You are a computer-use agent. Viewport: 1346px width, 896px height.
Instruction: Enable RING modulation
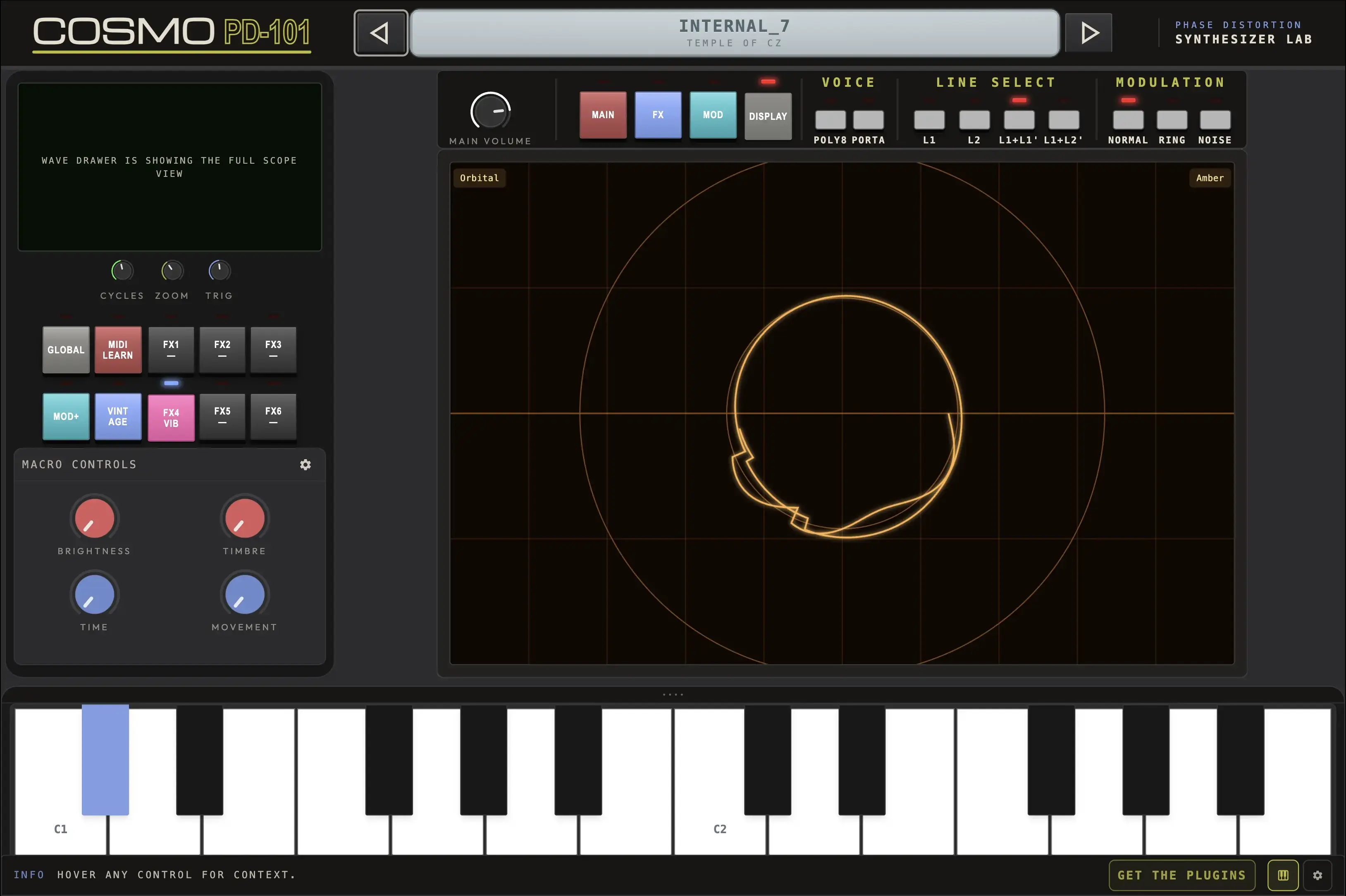(x=1172, y=120)
